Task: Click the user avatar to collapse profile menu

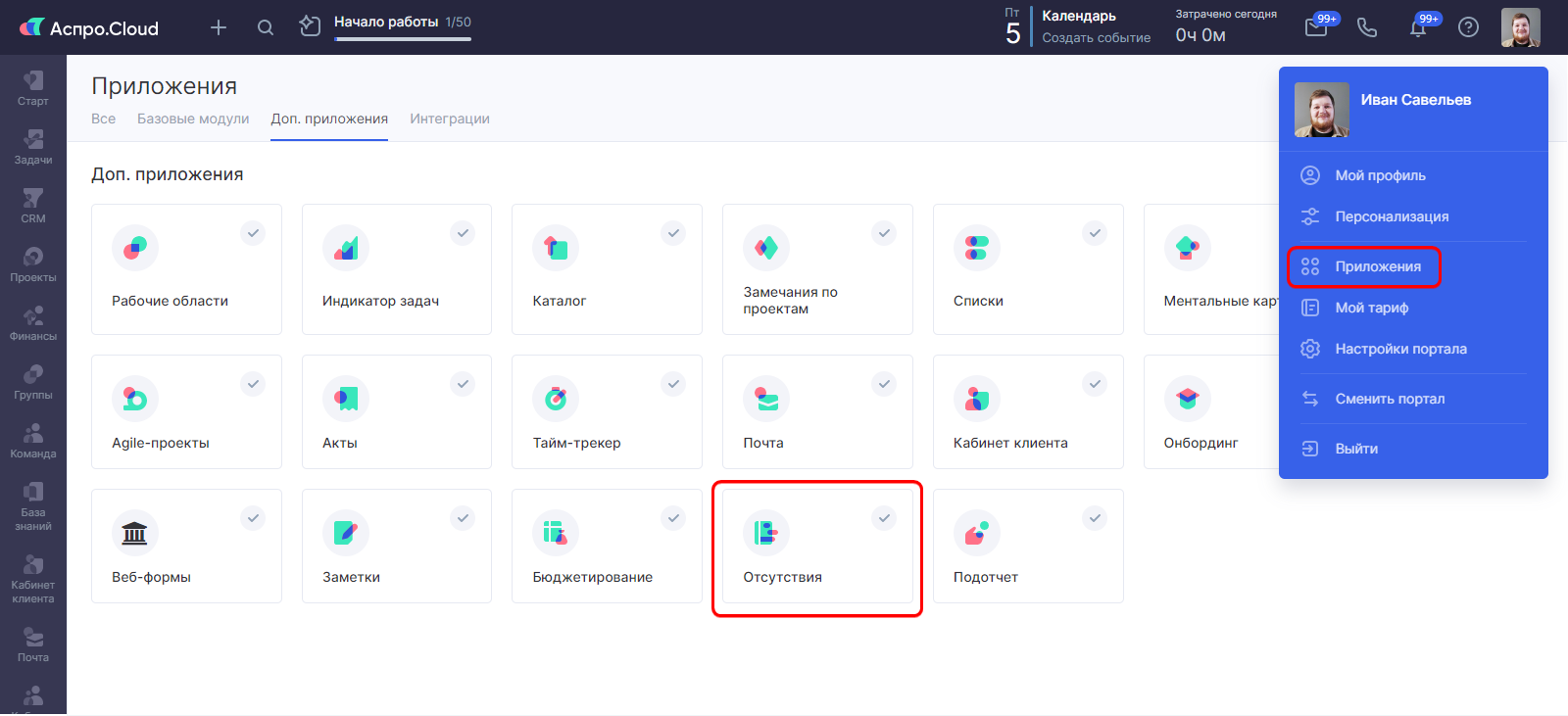Action: coord(1520,27)
